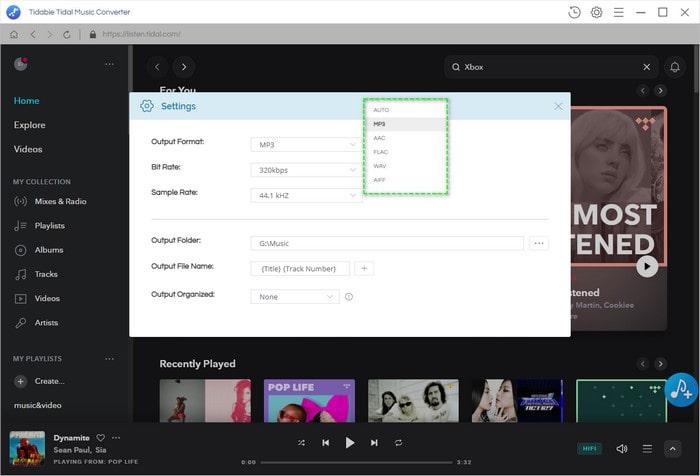This screenshot has width=700, height=476.
Task: Go to browser home icon
Action: [x=14, y=34]
